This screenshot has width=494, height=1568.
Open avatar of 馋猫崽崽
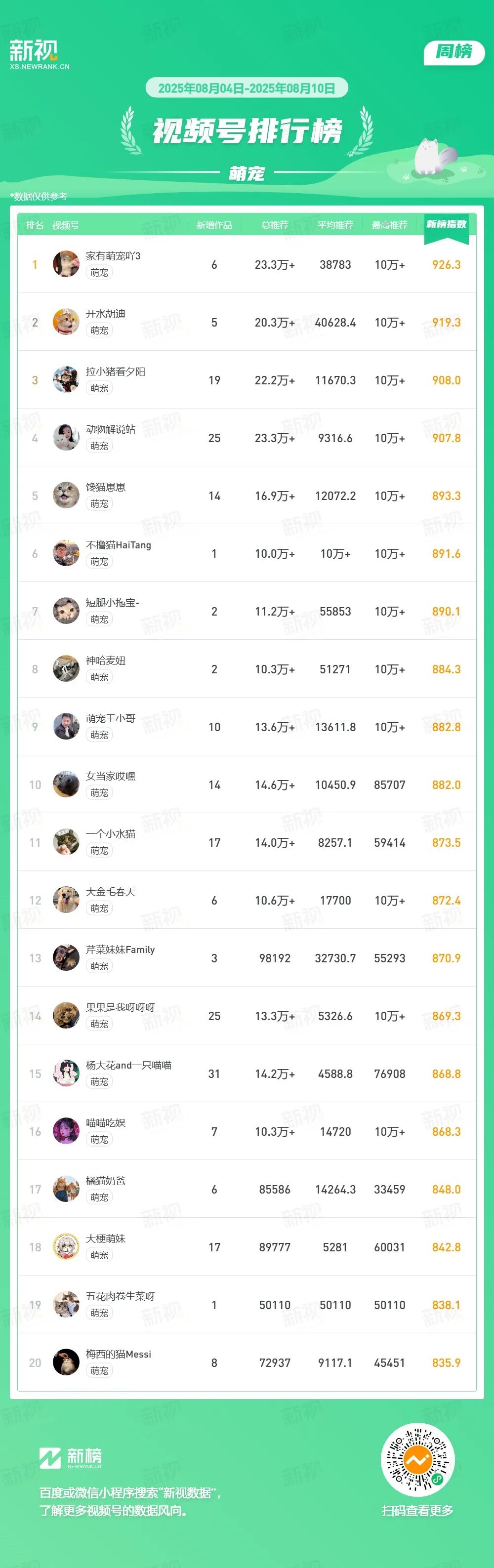pos(66,495)
